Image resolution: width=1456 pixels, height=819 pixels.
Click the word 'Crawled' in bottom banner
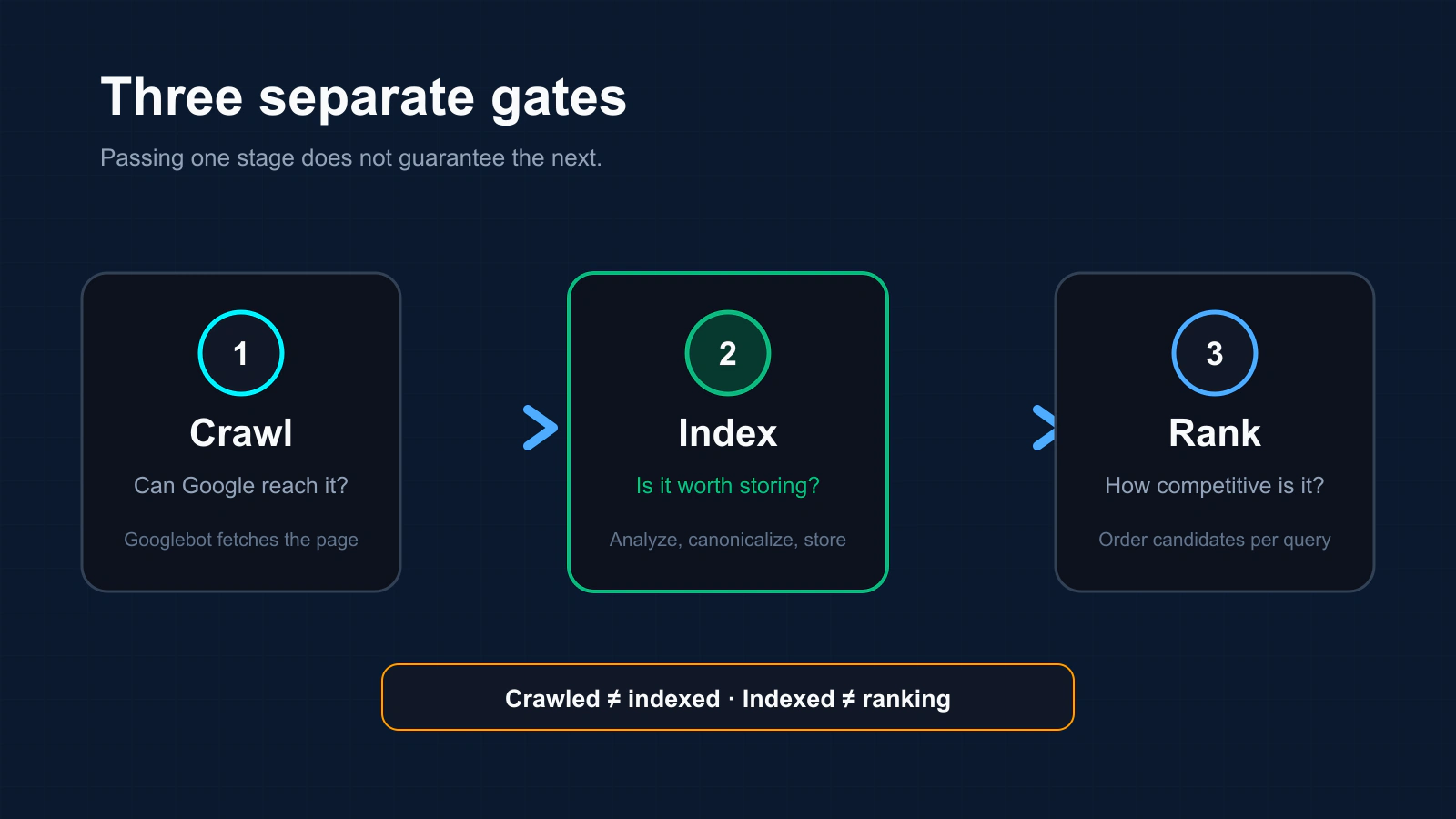[x=552, y=699]
